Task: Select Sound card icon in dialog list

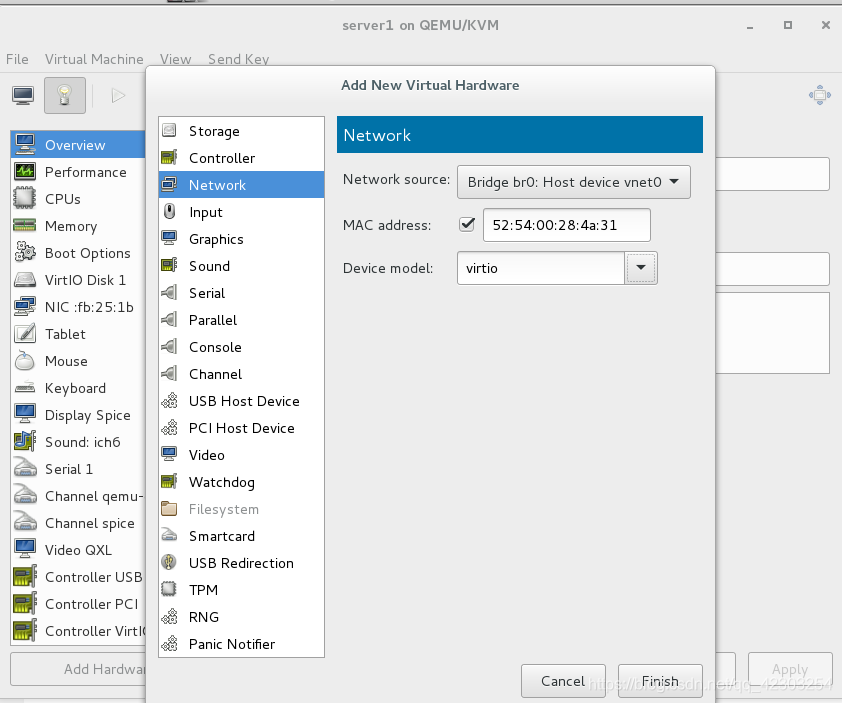Action: [170, 265]
